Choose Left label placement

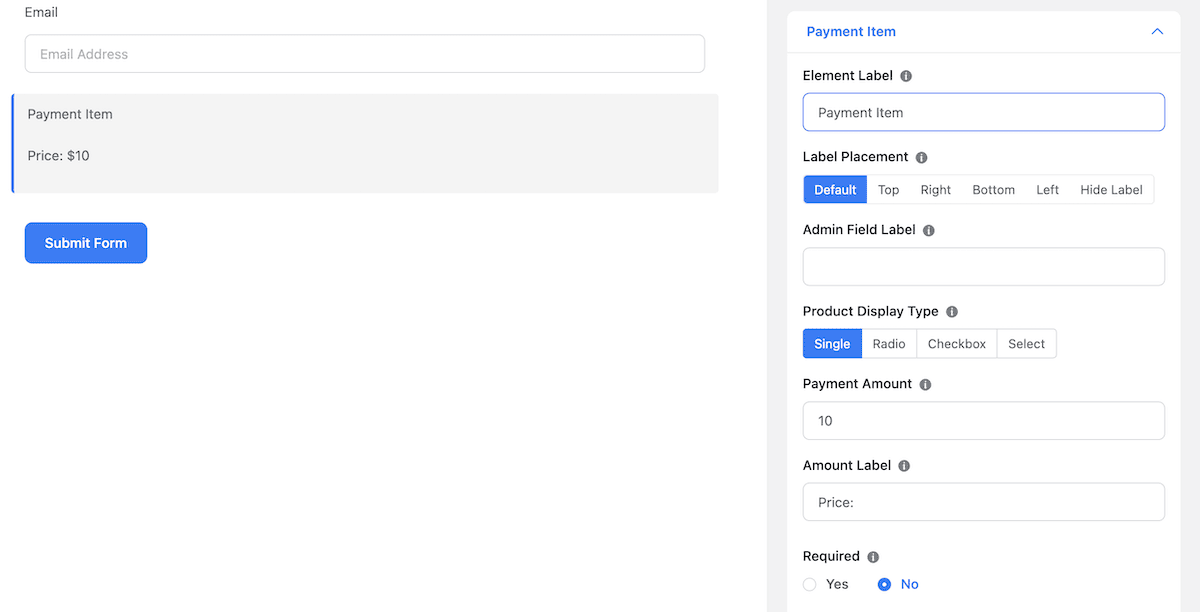click(x=1048, y=190)
